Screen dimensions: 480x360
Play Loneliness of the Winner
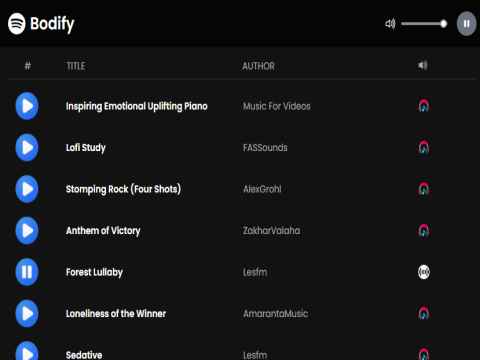pyautogui.click(x=27, y=313)
